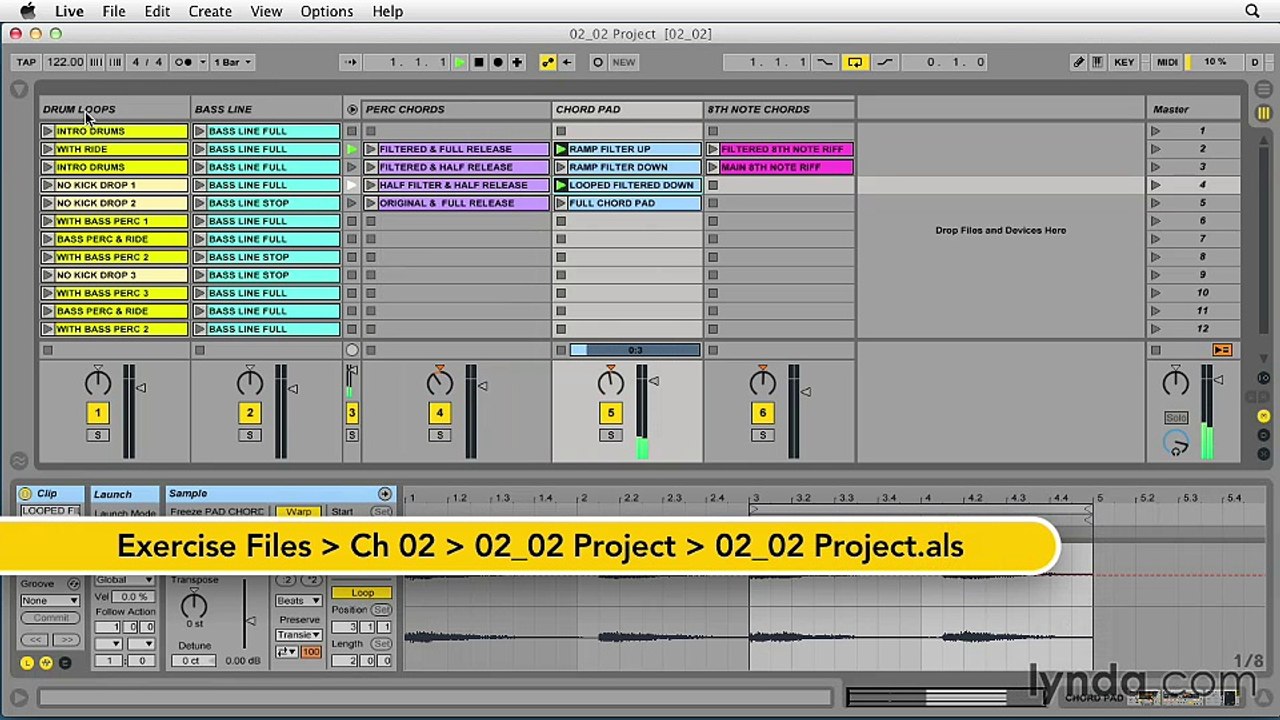
Task: Toggle Follow playback button
Action: point(350,62)
